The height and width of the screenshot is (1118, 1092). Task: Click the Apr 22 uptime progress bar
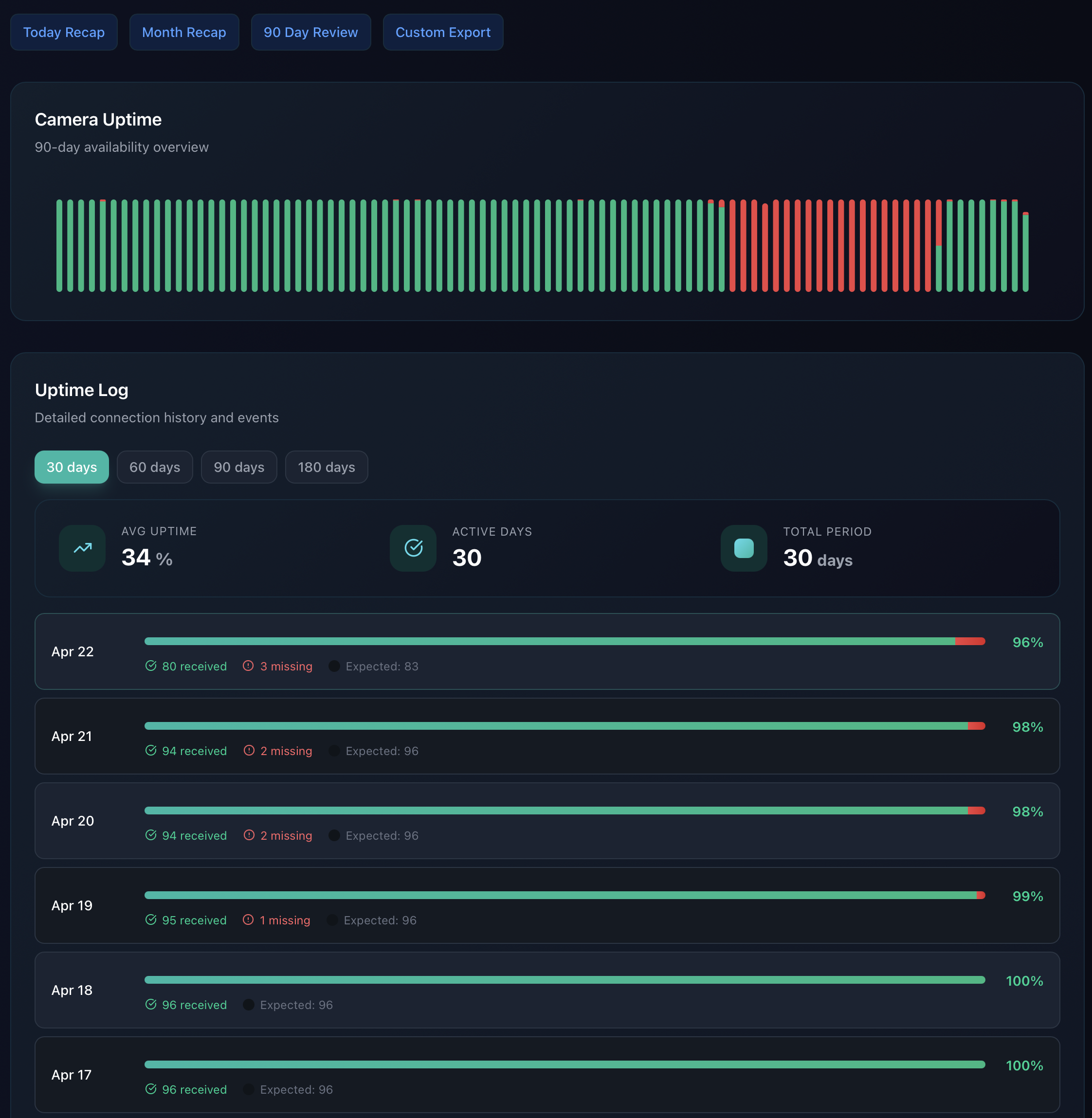coord(565,641)
